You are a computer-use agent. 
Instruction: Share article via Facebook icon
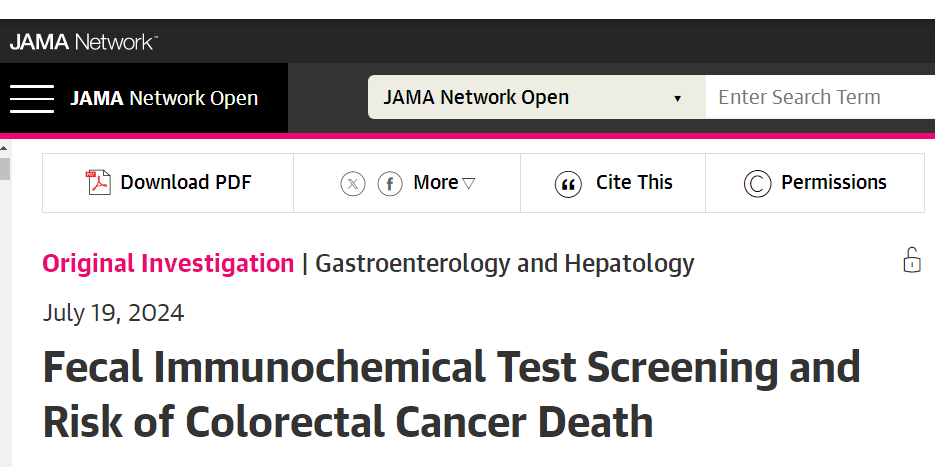pyautogui.click(x=390, y=183)
